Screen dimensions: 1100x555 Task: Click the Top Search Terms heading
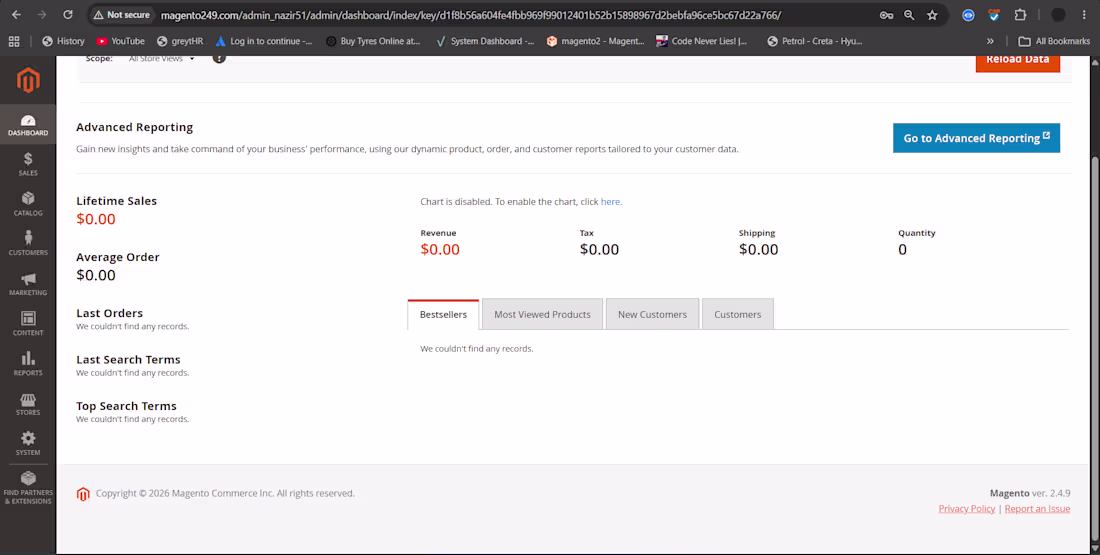[126, 406]
